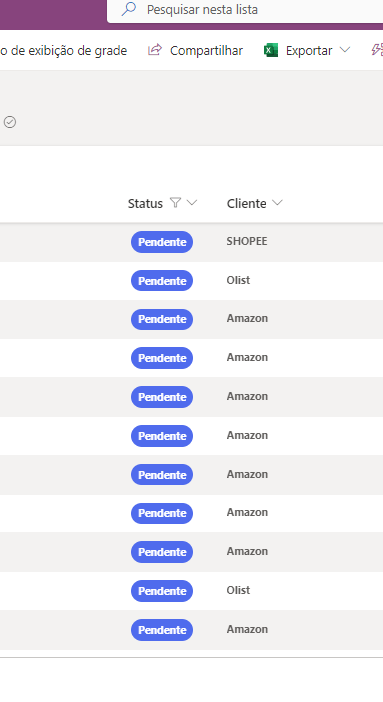Select the Status column header
This screenshot has height=702, width=383.
click(x=145, y=203)
